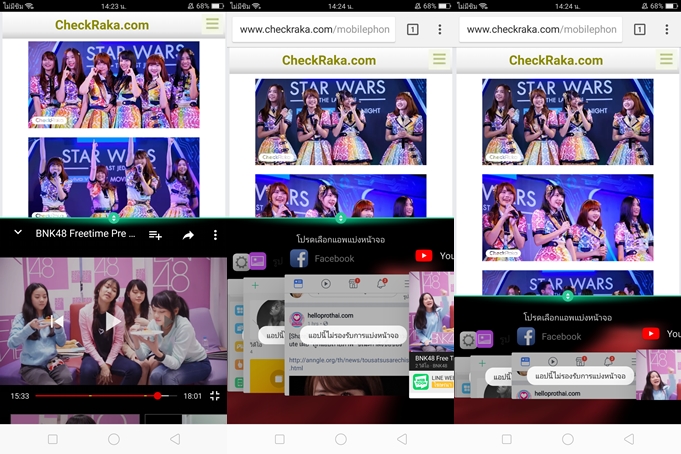Share the BNK48 Freetime video
681x454 pixels.
click(x=188, y=235)
